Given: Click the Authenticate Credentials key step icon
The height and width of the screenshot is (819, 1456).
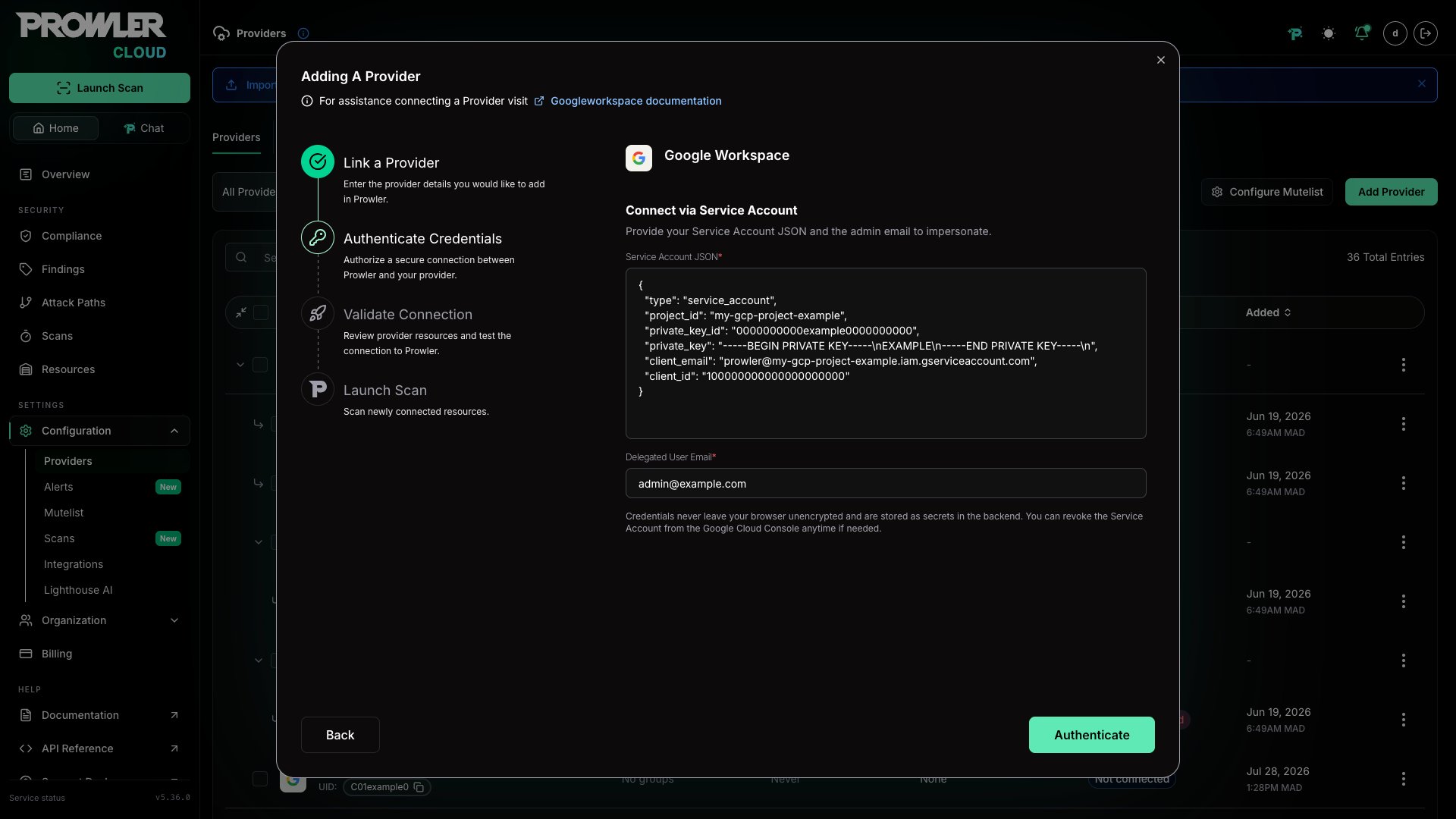Looking at the screenshot, I should coord(318,237).
